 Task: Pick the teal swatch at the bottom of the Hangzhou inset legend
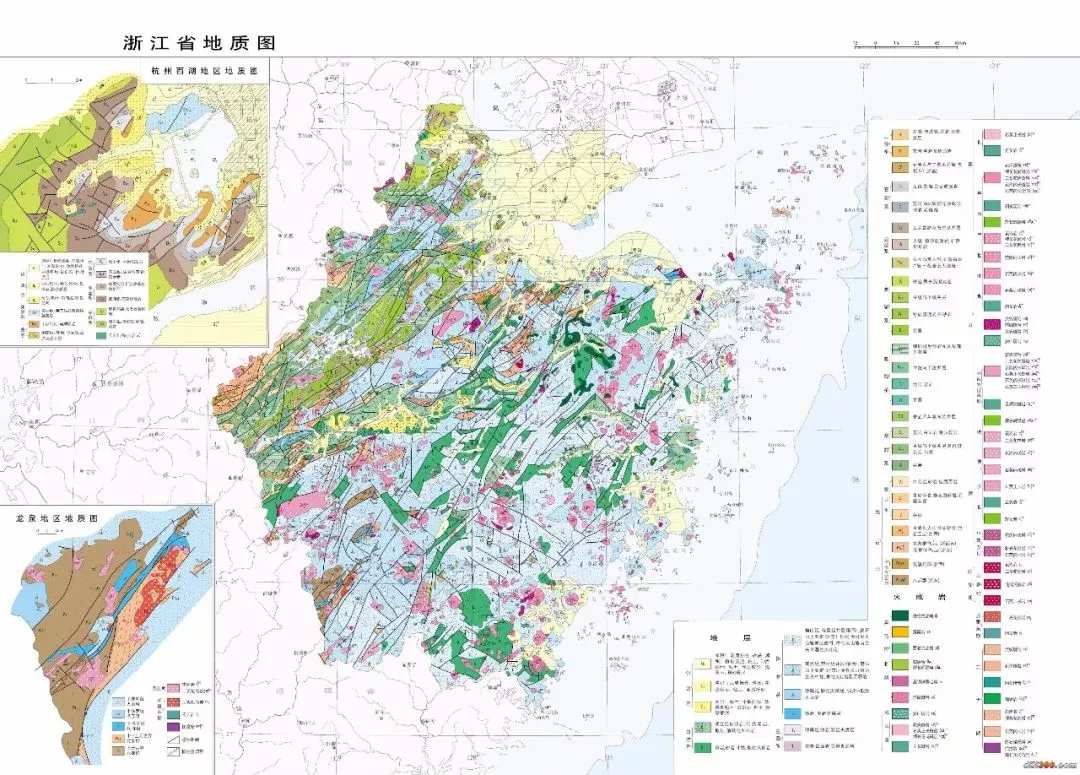tap(101, 335)
